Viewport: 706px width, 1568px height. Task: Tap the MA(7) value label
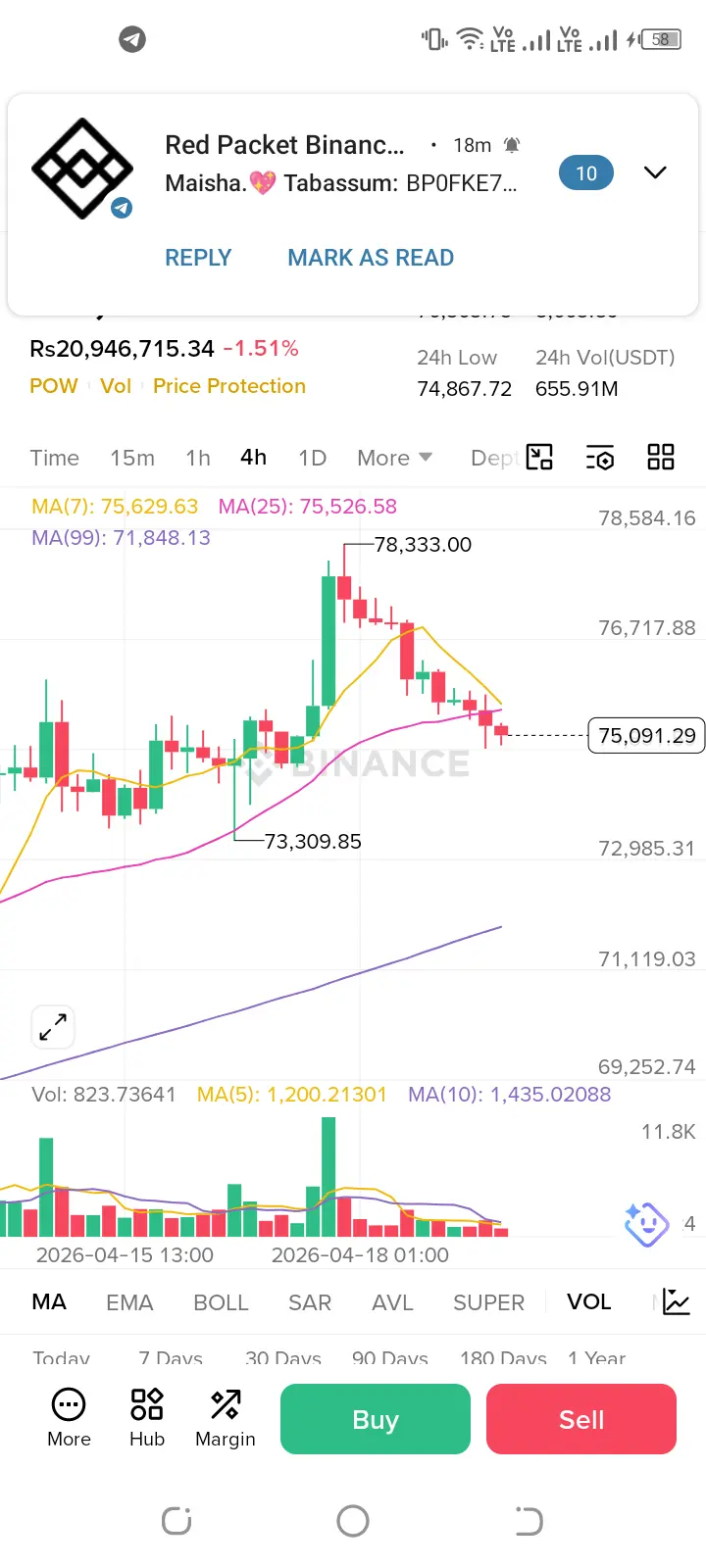[115, 507]
